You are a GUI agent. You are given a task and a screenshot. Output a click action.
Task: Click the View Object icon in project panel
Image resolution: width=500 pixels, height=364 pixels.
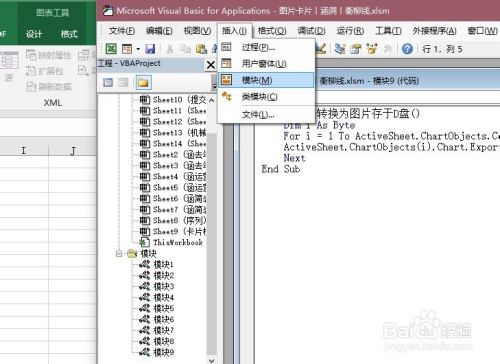tap(123, 82)
